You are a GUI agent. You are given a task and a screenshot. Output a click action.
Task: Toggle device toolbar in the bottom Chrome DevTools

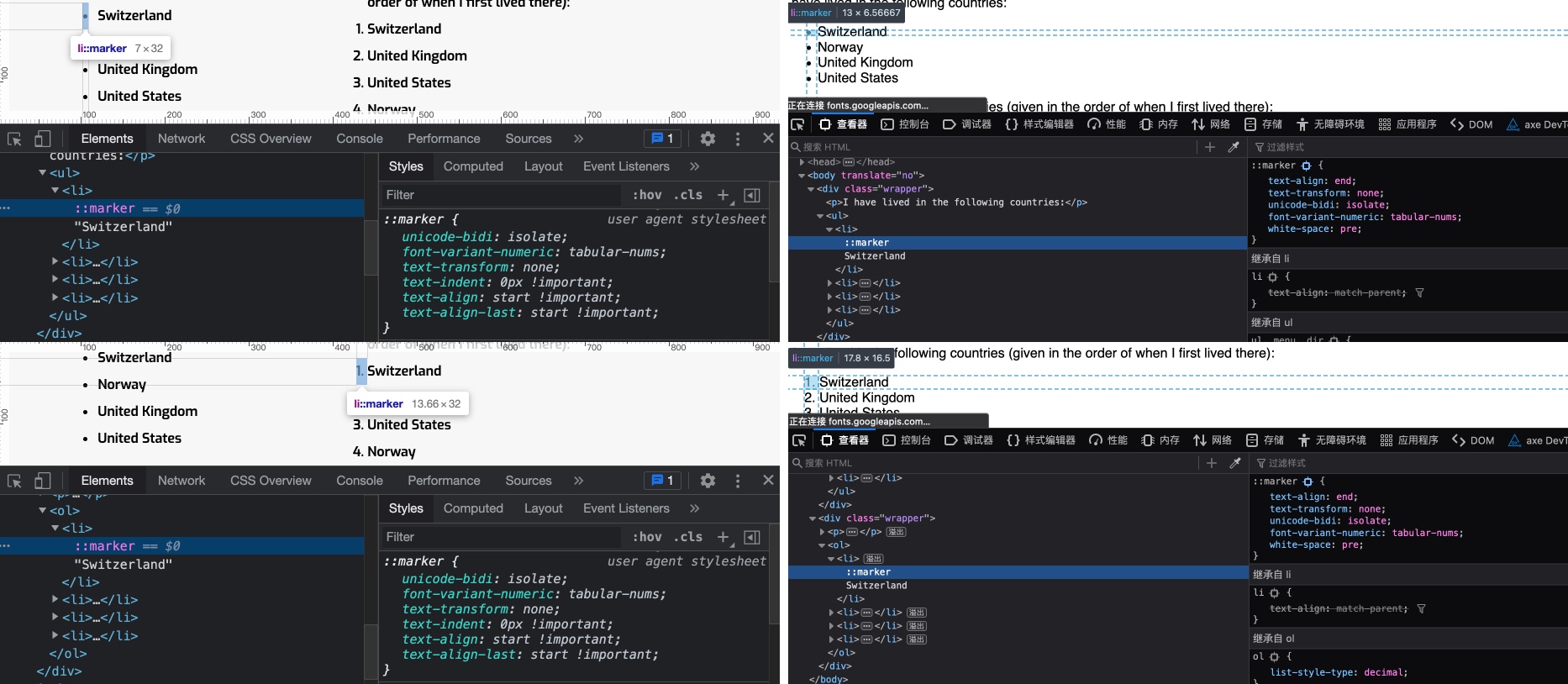(42, 481)
